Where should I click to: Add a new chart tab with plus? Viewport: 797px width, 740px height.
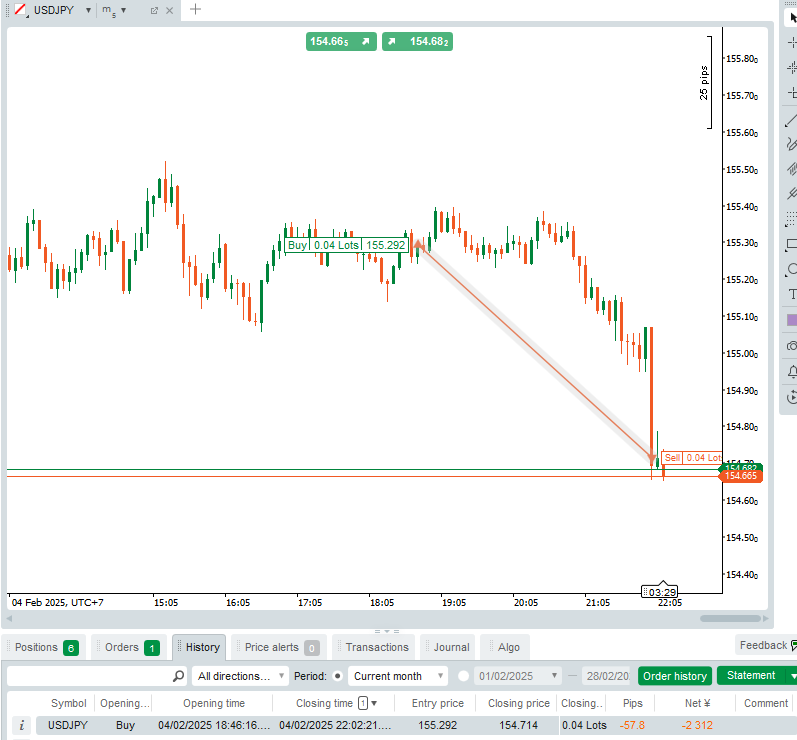coord(195,10)
